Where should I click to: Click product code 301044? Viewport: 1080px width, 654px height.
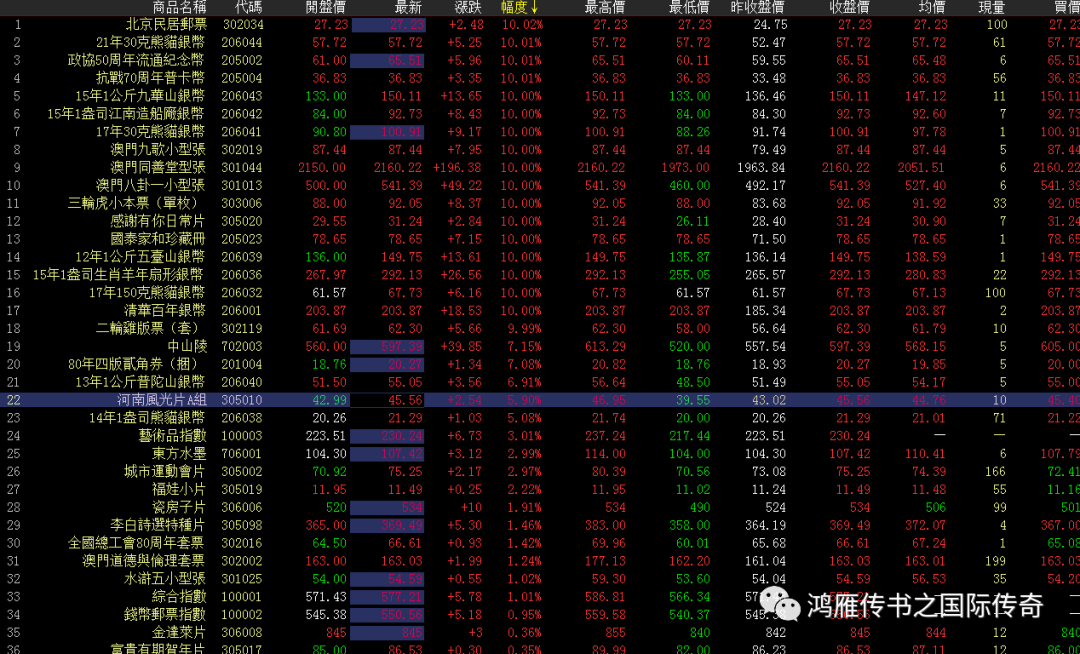coord(242,167)
